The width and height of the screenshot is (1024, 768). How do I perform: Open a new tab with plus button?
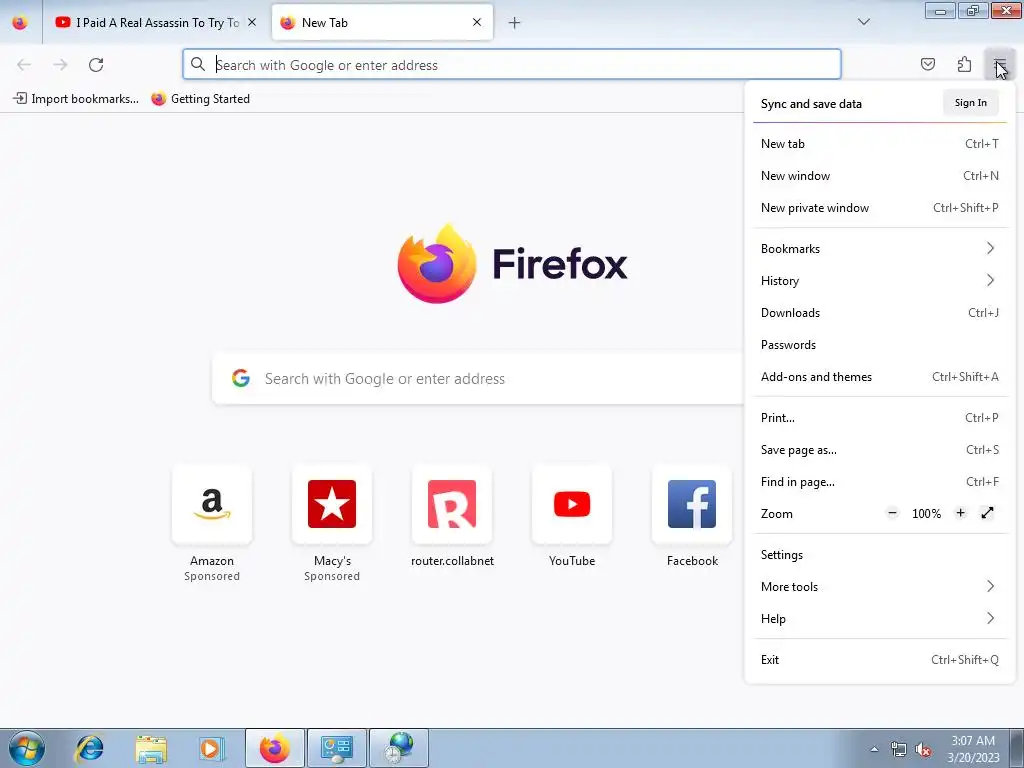click(x=515, y=23)
